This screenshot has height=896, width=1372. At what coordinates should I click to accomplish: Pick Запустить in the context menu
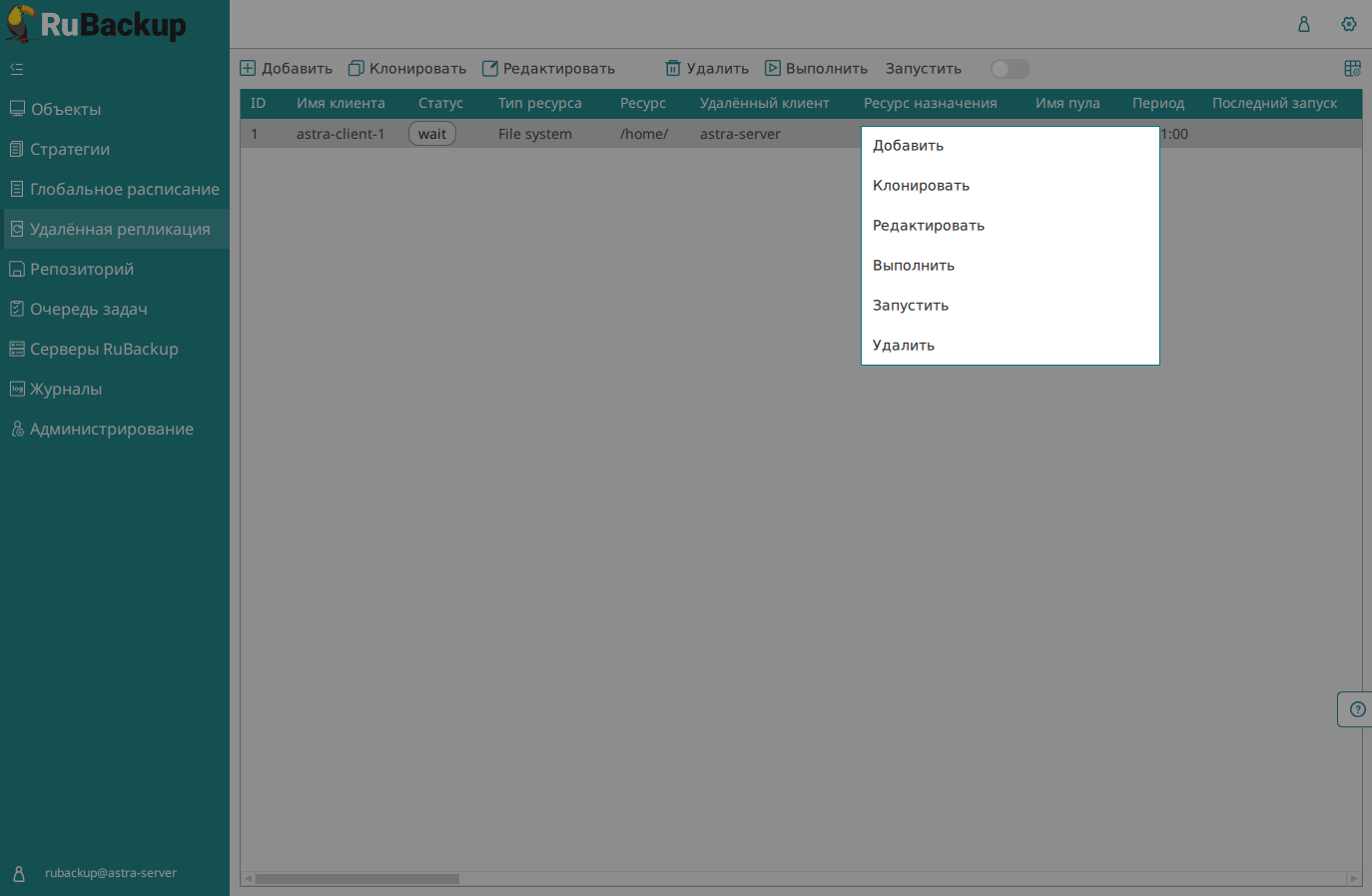click(x=911, y=306)
